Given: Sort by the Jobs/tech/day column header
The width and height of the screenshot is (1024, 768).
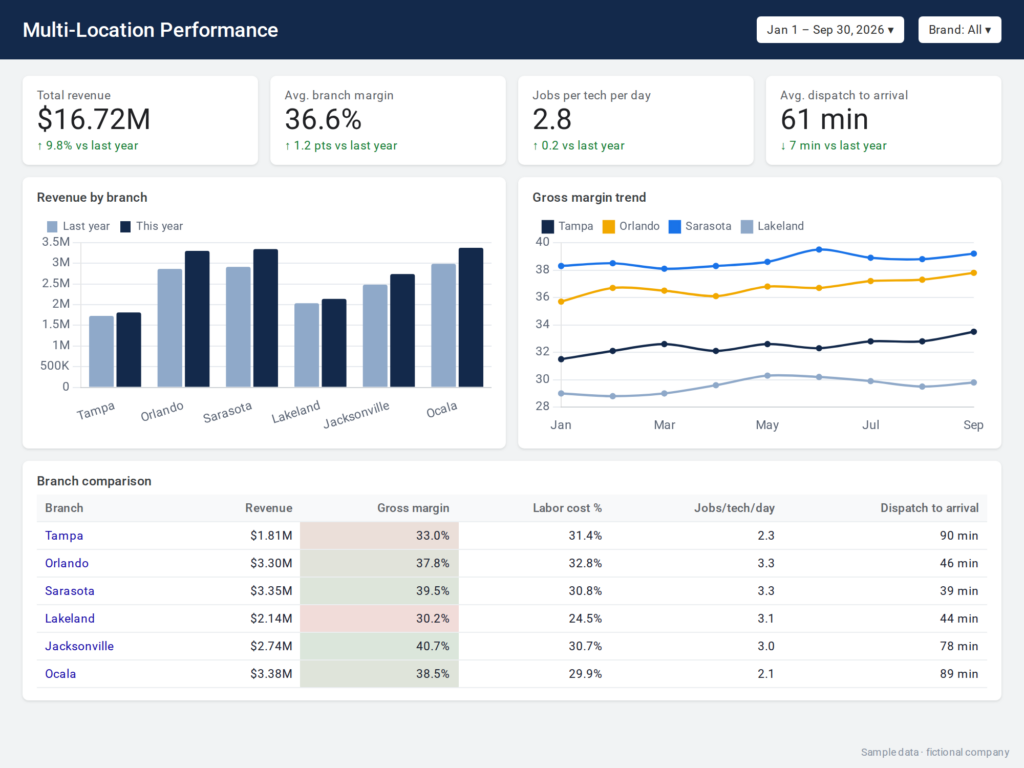Looking at the screenshot, I should click(x=734, y=508).
